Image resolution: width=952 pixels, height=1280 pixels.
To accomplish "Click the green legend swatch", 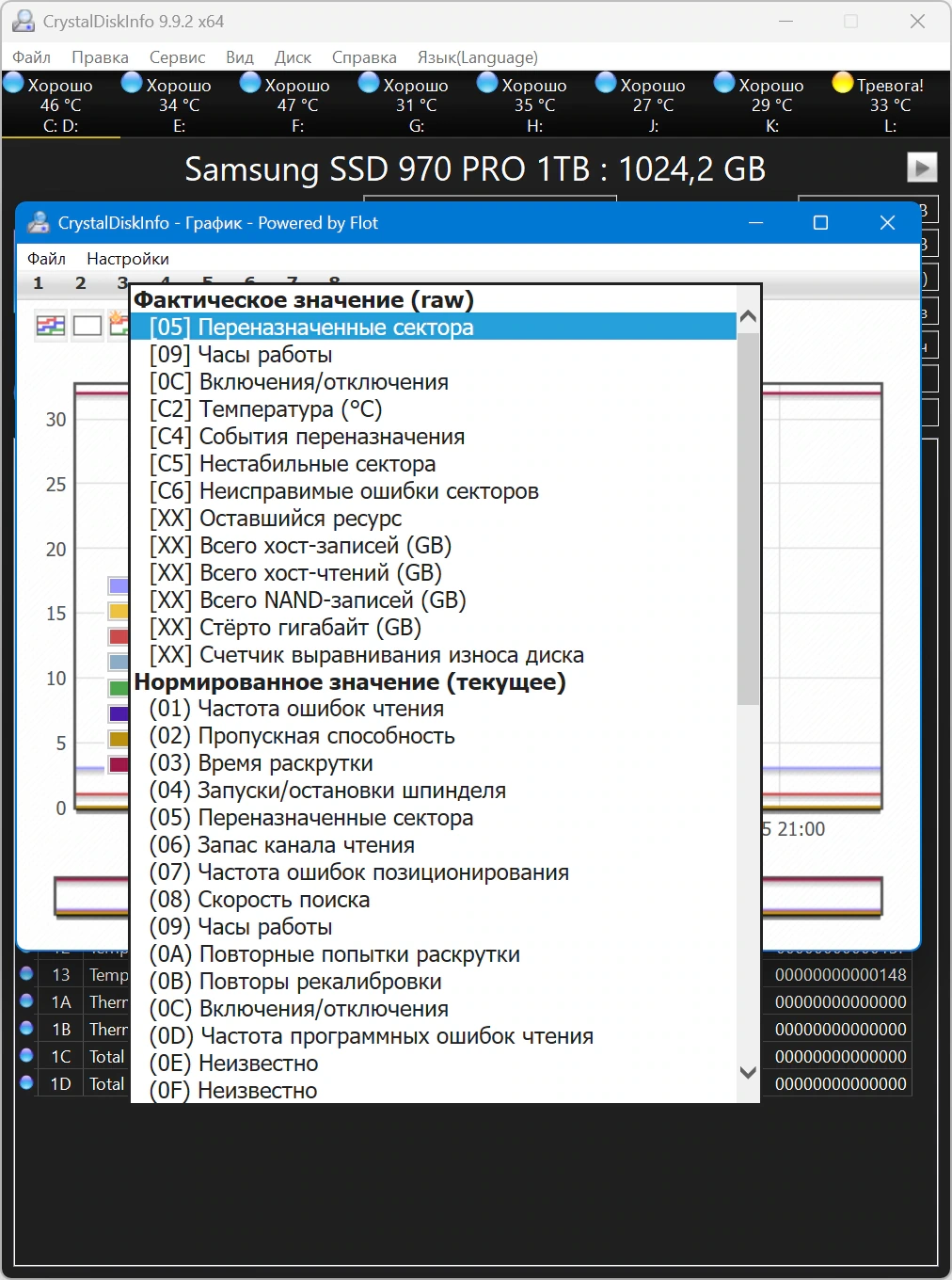I will (119, 688).
